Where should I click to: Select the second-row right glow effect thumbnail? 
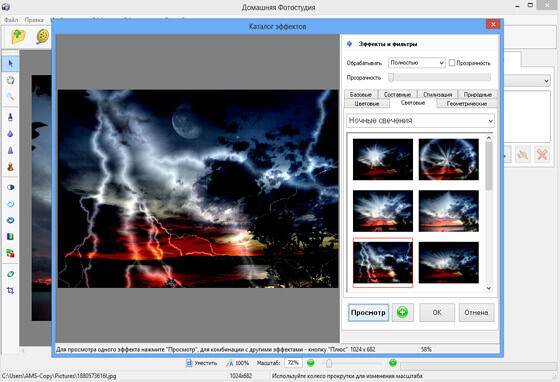[x=449, y=211]
